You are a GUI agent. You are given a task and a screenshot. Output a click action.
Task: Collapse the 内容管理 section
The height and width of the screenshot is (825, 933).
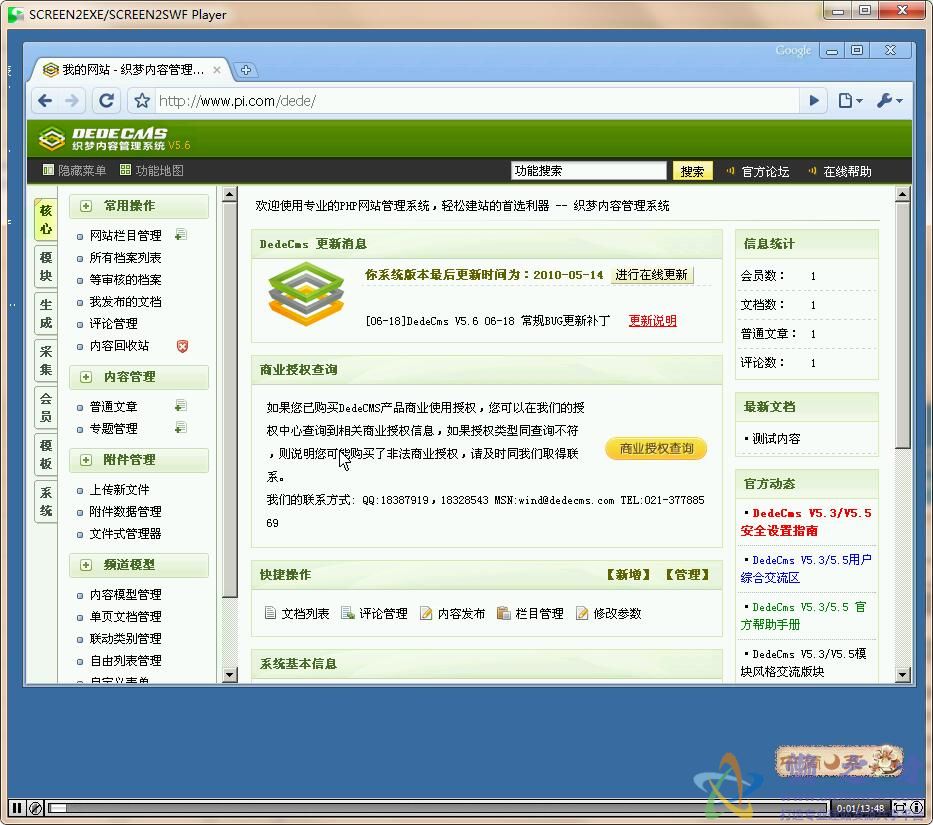tap(86, 377)
